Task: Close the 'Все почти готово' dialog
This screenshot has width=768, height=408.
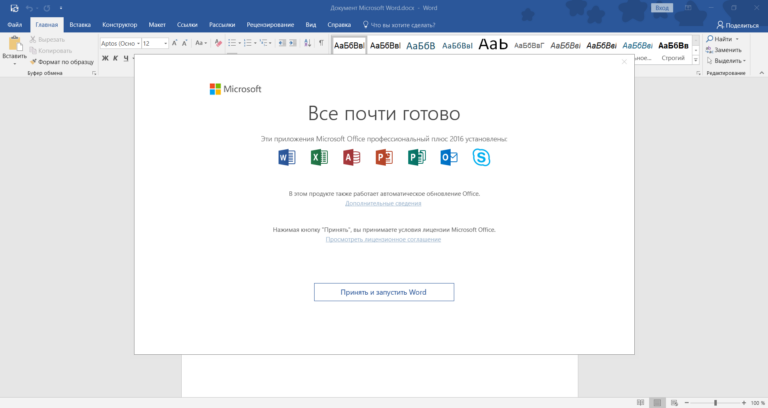Action: [624, 62]
